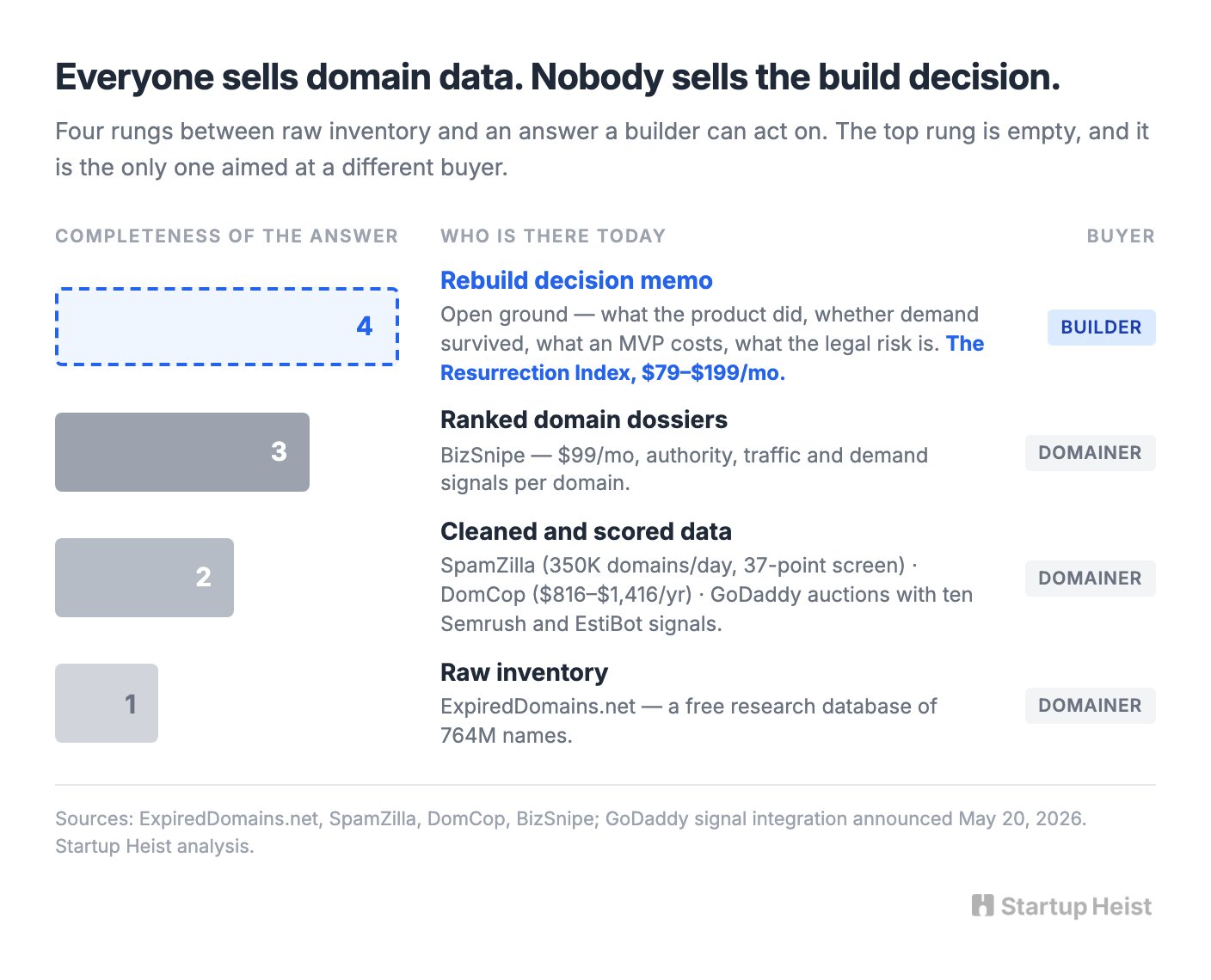Click DOMAINER badge beside Cleaned and scored data
1211x980 pixels.
pyautogui.click(x=1090, y=579)
